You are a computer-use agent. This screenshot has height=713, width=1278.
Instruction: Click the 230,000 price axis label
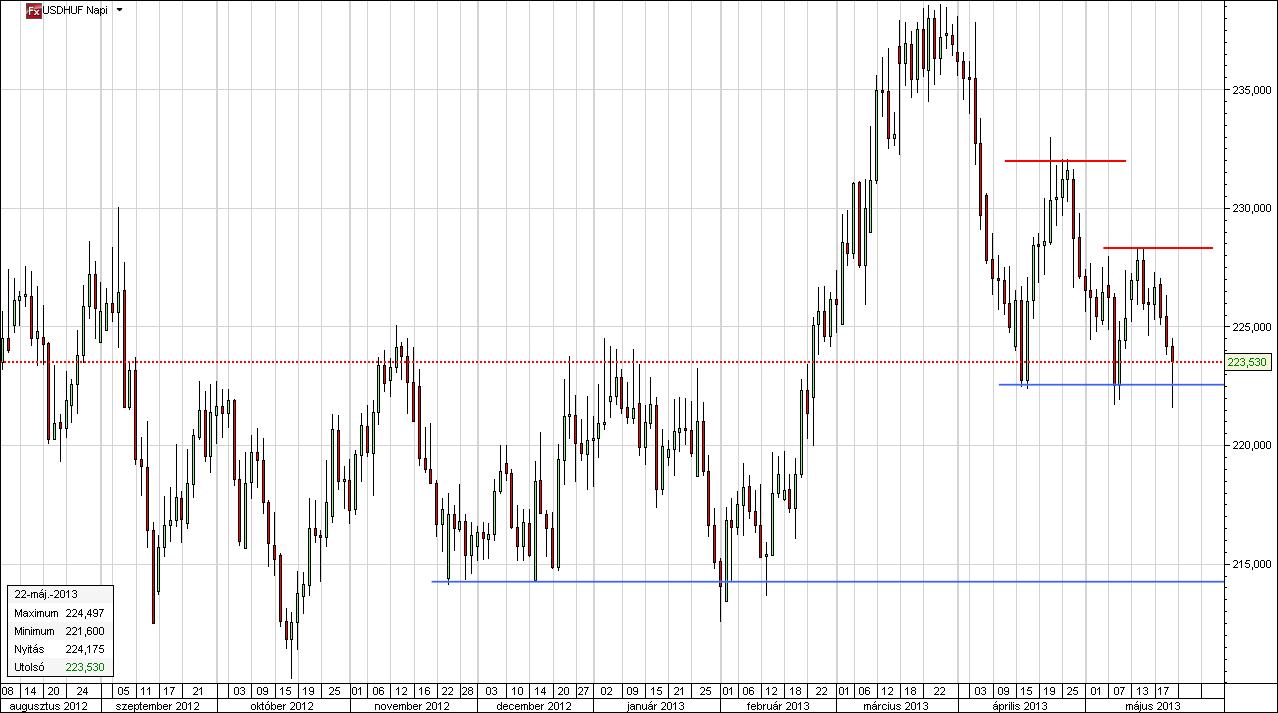coord(1253,208)
